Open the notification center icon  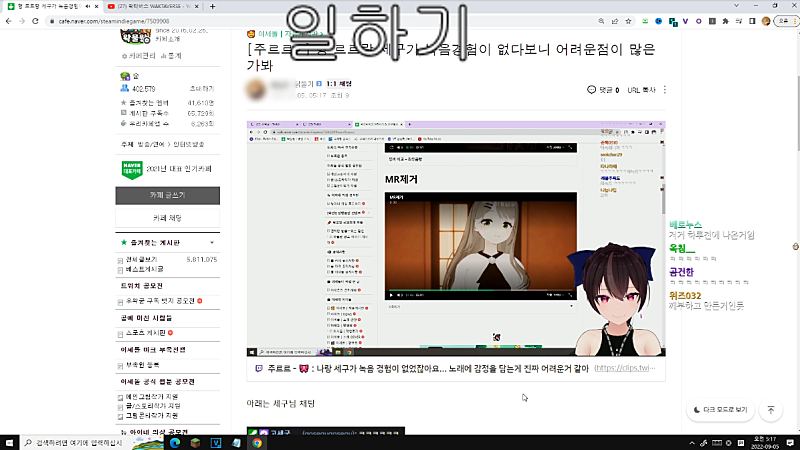(790, 443)
